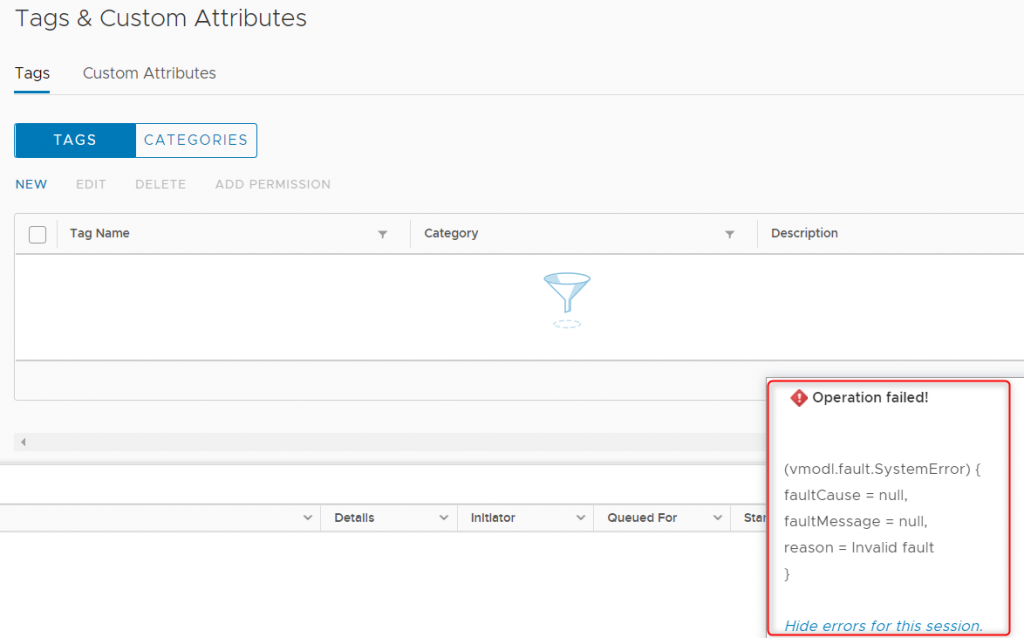Switch to the CATEGORIES toggle view

[196, 140]
